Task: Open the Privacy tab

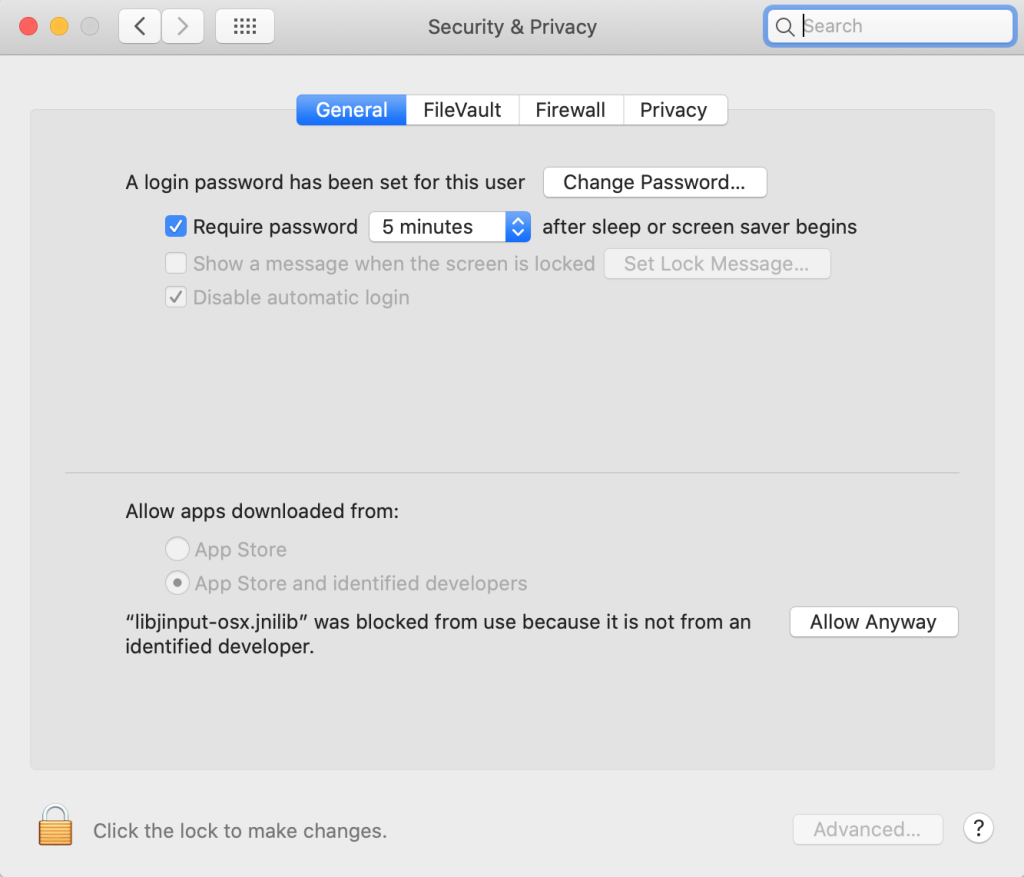Action: point(675,110)
